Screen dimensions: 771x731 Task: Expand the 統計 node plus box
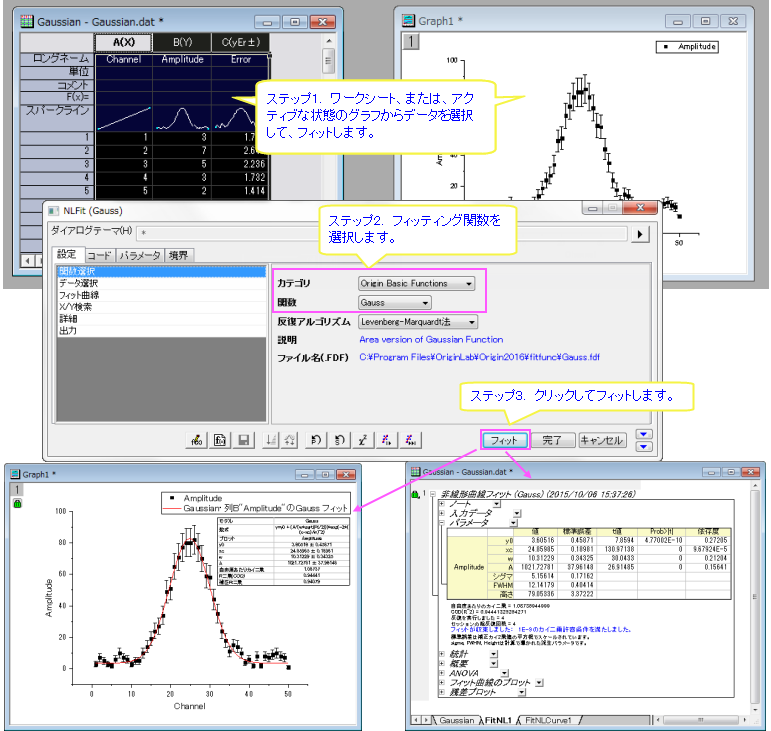coord(442,654)
